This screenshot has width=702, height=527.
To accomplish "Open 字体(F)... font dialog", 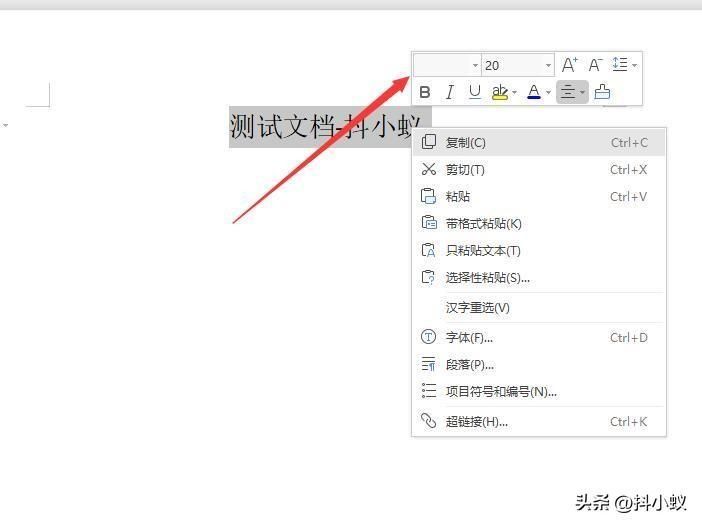I will point(539,337).
